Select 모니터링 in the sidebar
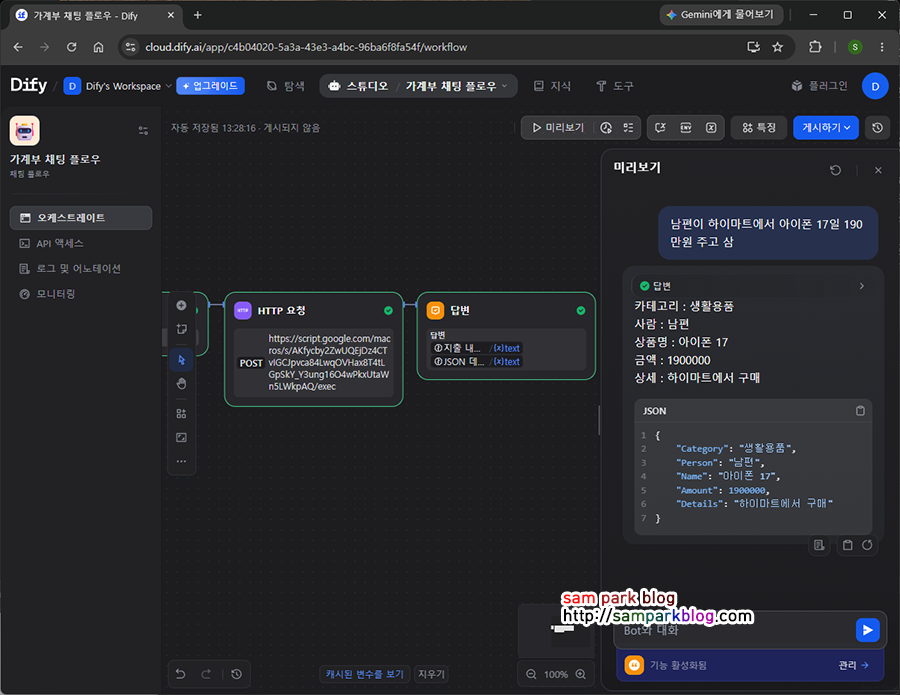Screen dimensions: 900x695 pyautogui.click(x=81, y=294)
